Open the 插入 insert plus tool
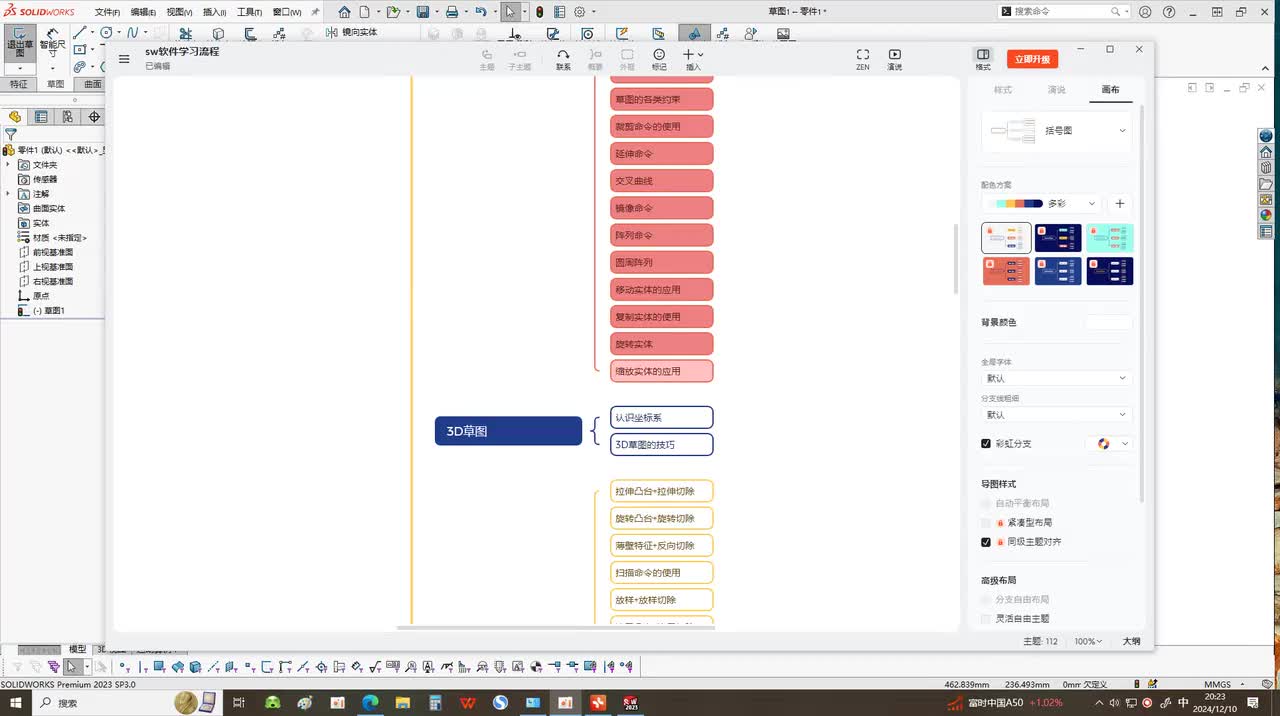Screen dimensions: 1280x716 pos(693,59)
